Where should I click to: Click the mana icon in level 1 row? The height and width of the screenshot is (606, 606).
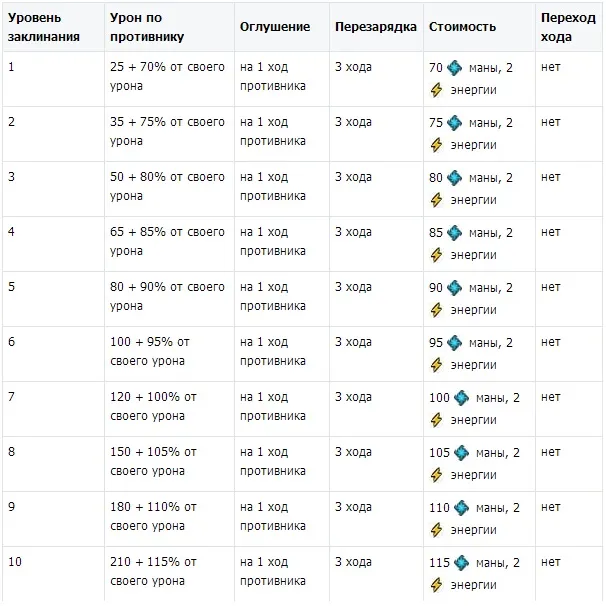pos(455,68)
